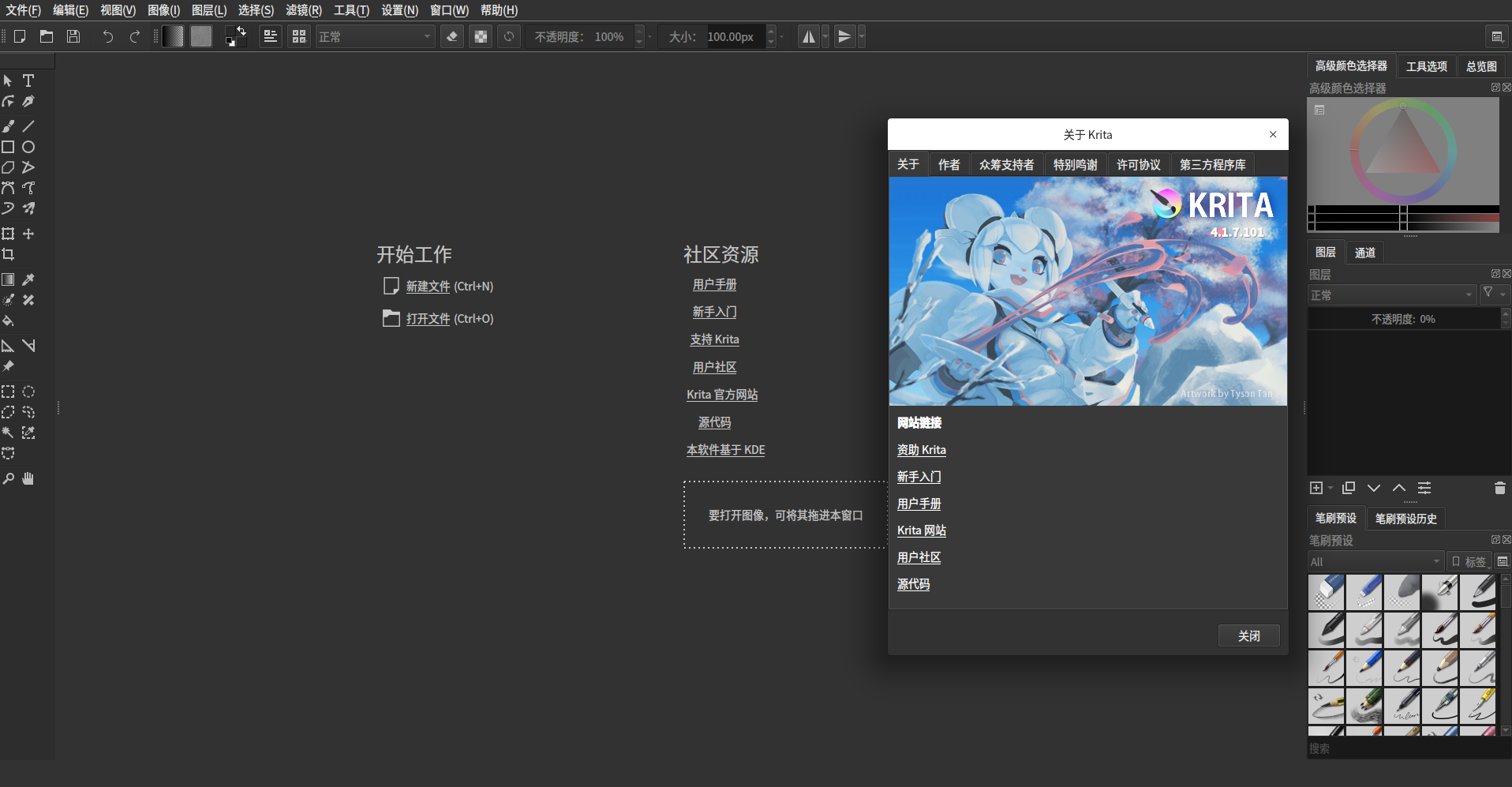Delete layer with the trash icon
The image size is (1512, 787).
coord(1499,488)
